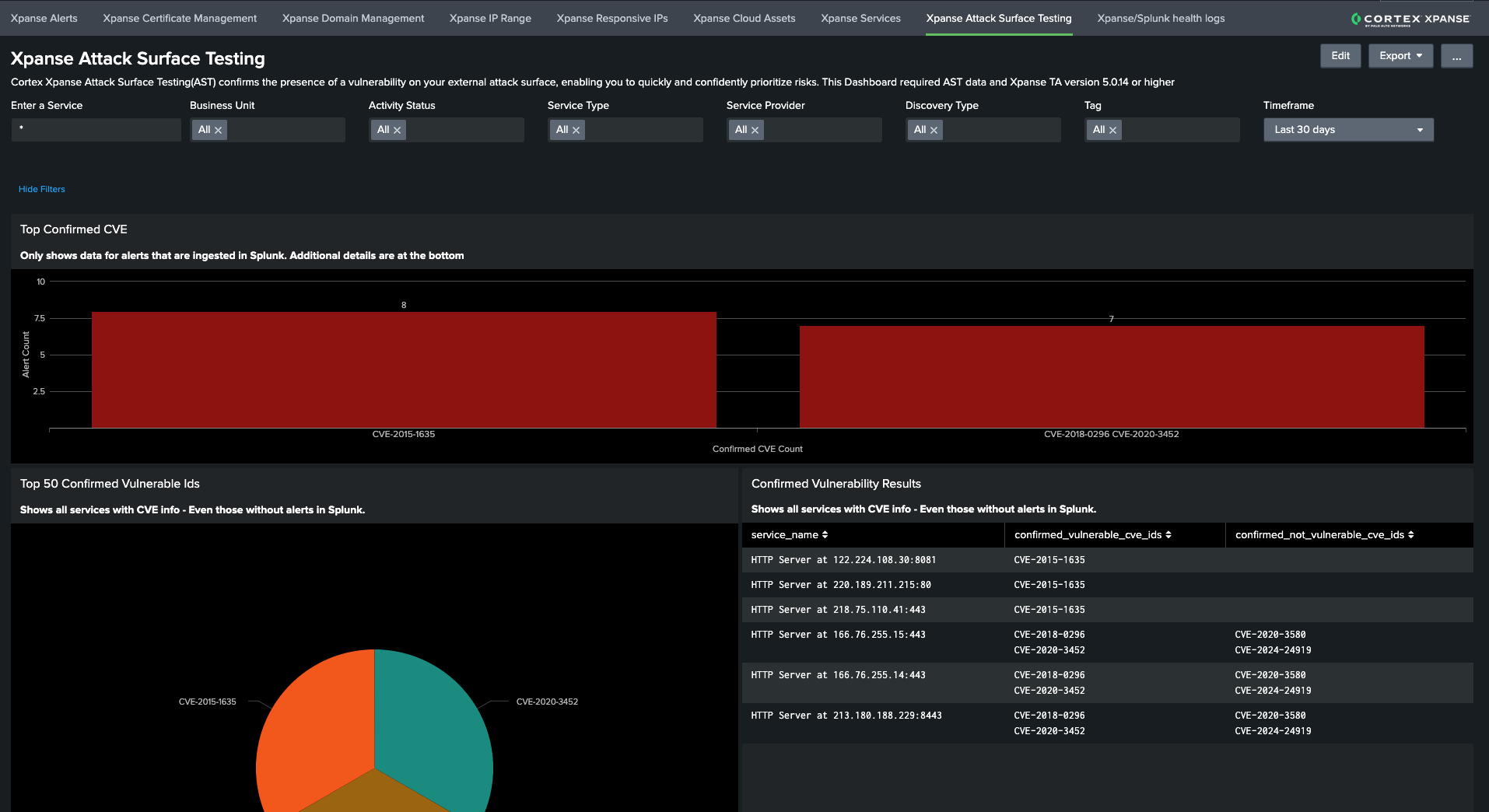Open the more options ellipsis button
The image size is (1489, 812).
1456,56
